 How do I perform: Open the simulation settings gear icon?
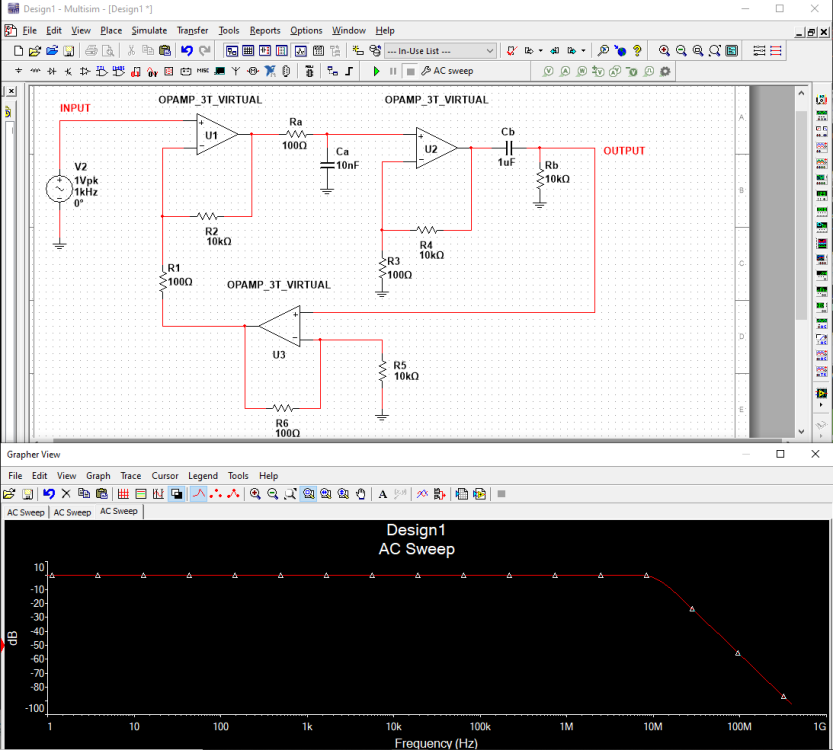click(x=665, y=71)
